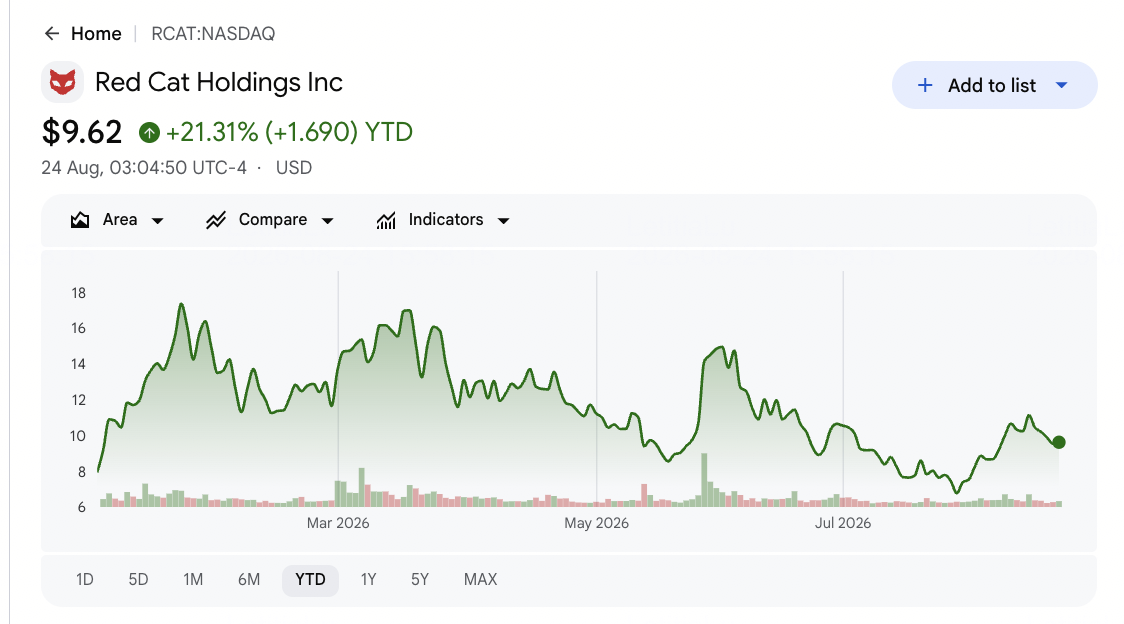Click the Mar 2026 axis label
Screen dimensions: 1124x624
(338, 523)
